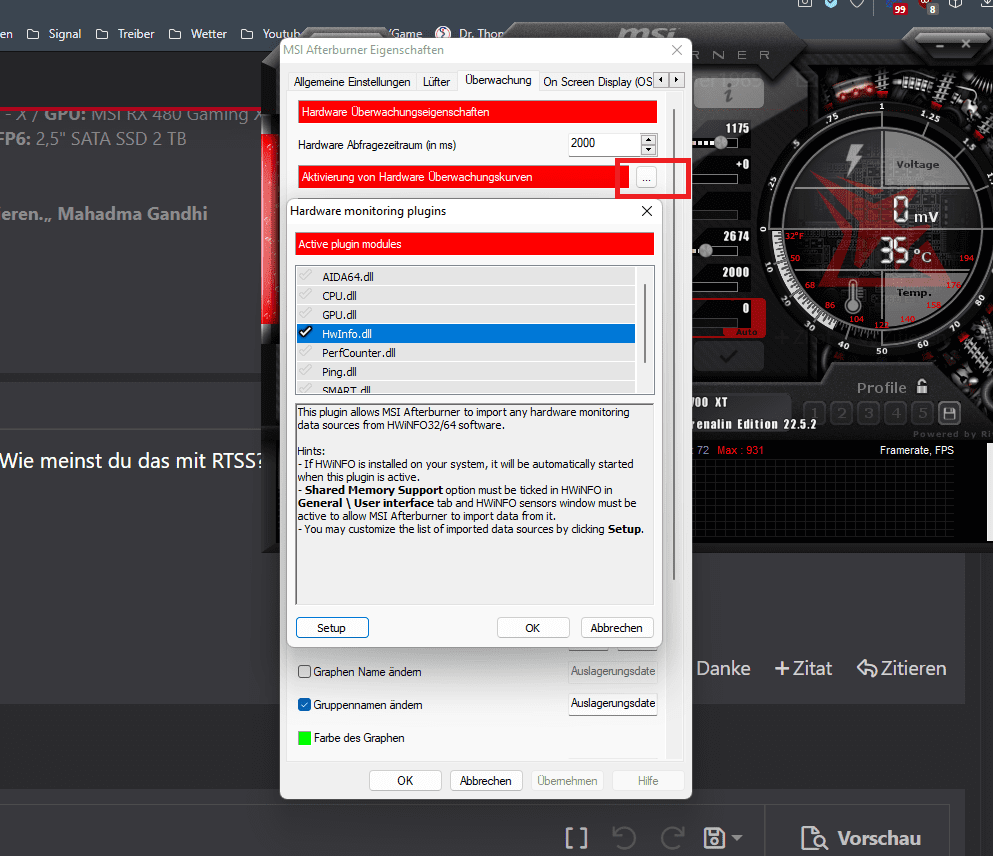Click the Gruppennamen "Auslagerungsdate" text field
The width and height of the screenshot is (993, 856).
(613, 703)
